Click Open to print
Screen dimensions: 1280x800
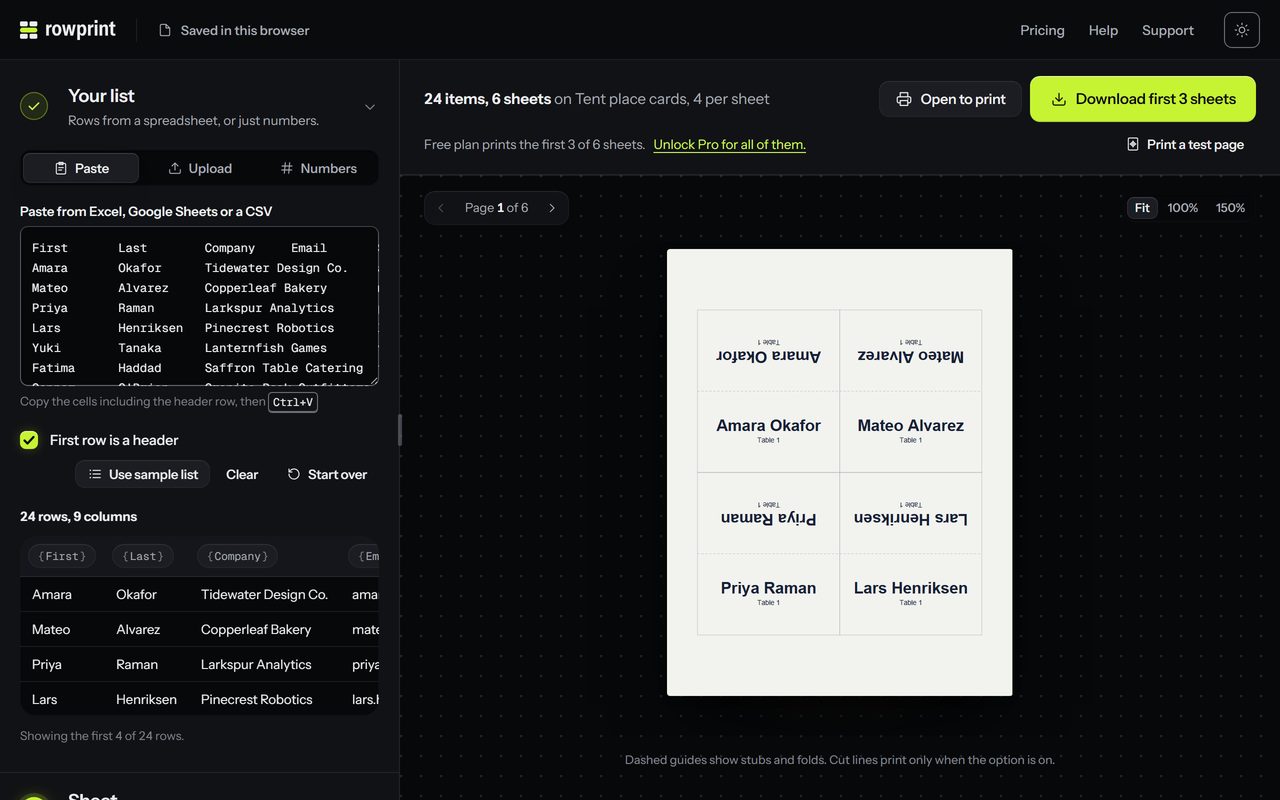950,99
